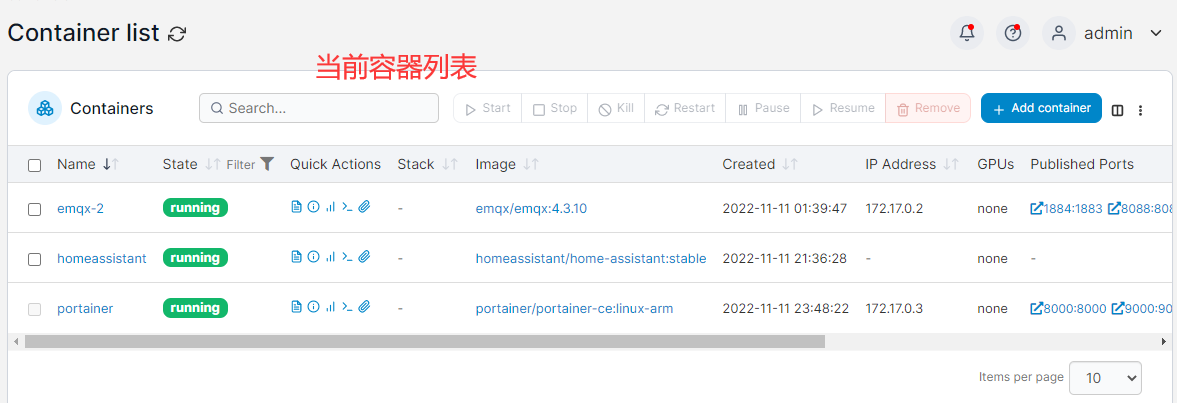
Task: Toggle table column settings icon
Action: click(x=1118, y=110)
